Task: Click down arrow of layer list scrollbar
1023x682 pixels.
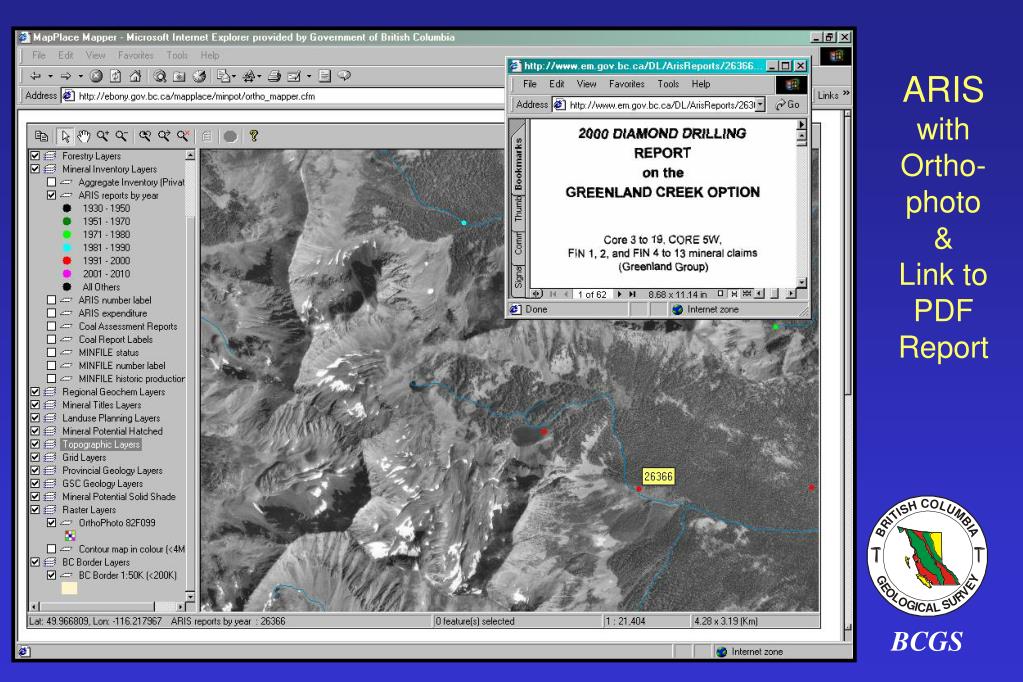Action: 190,597
